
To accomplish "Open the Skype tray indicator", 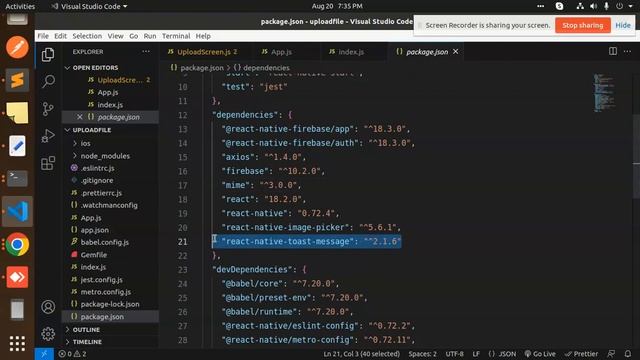I will point(559,6).
